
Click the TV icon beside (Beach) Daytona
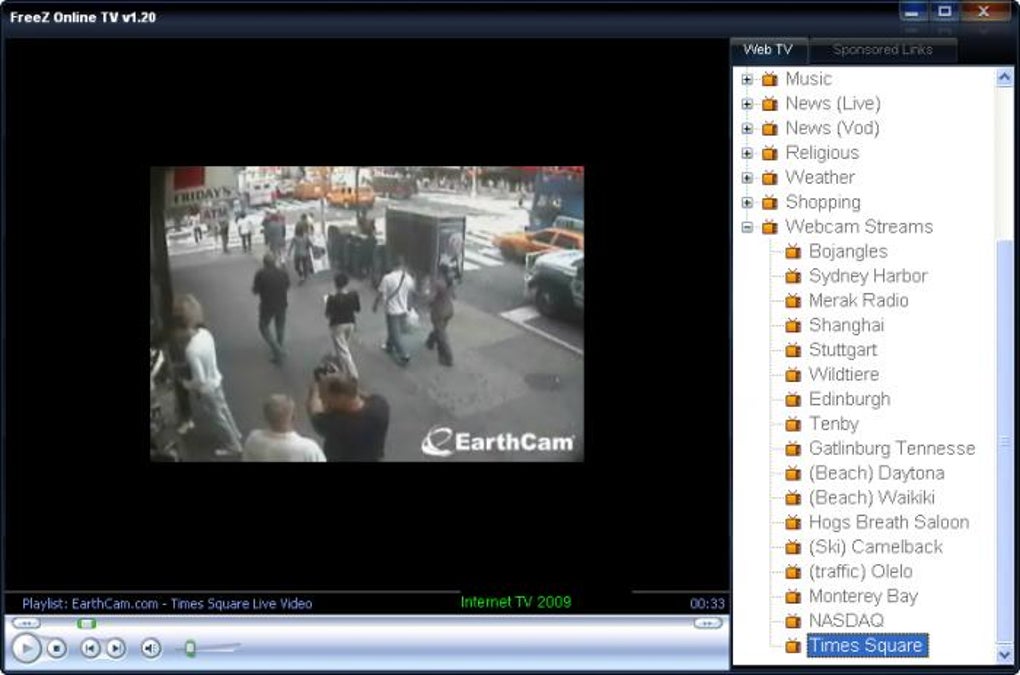[x=793, y=474]
